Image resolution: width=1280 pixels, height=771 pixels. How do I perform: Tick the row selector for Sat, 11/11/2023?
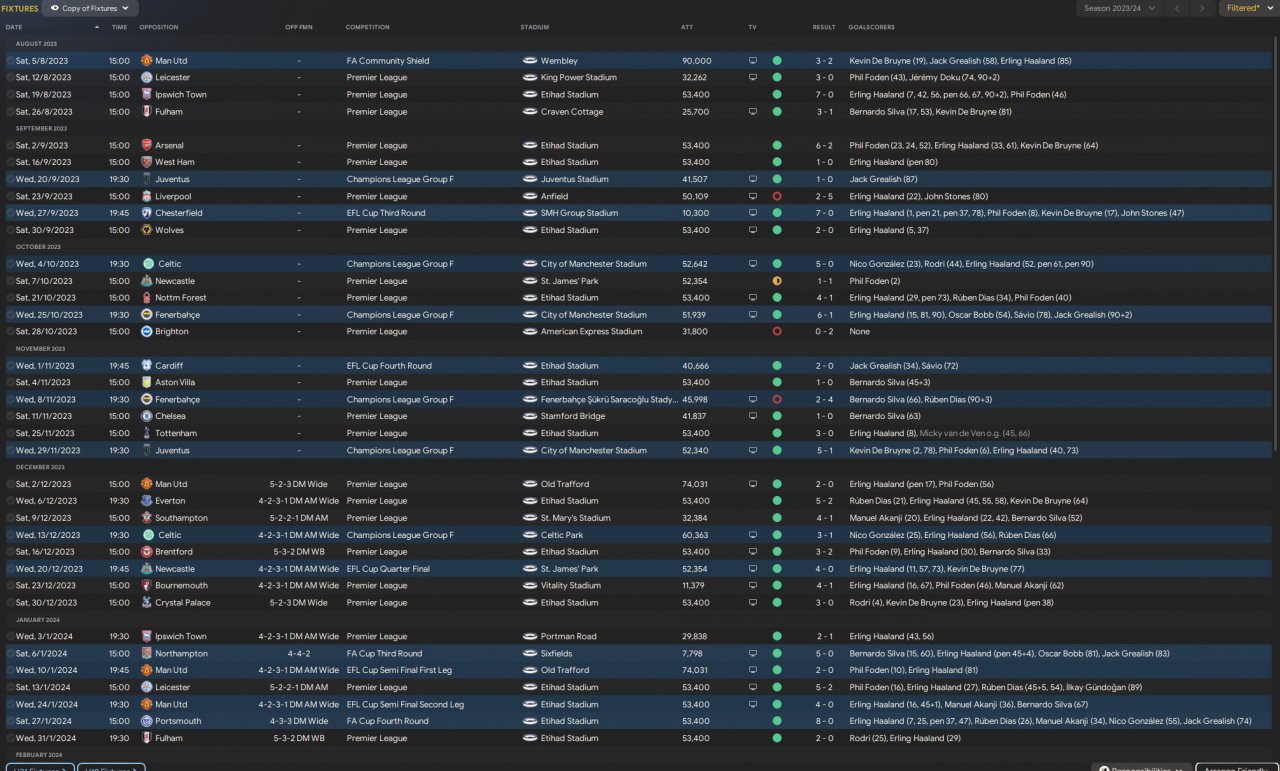click(10, 416)
